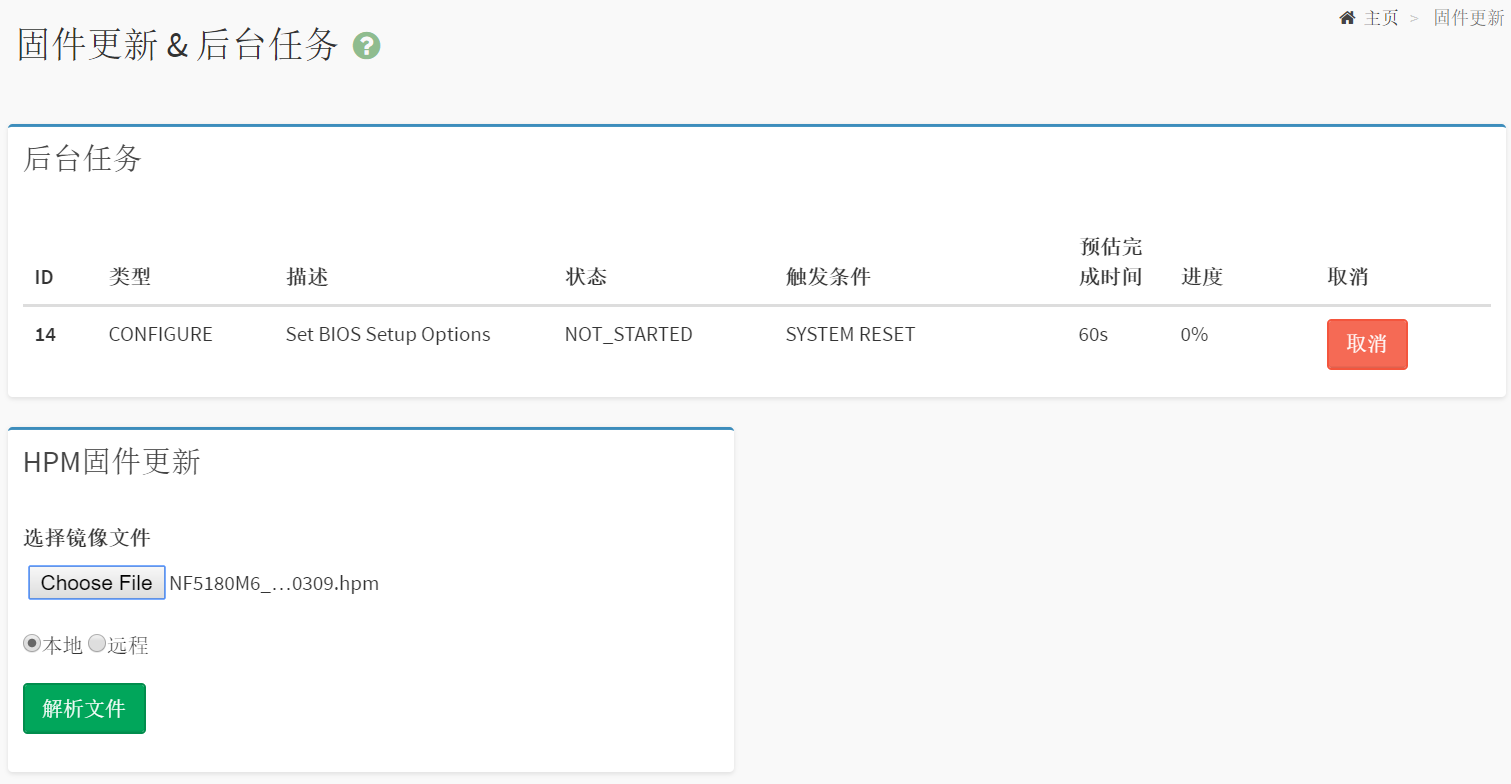Click the 进度 column header
The height and width of the screenshot is (784, 1511).
point(1202,277)
